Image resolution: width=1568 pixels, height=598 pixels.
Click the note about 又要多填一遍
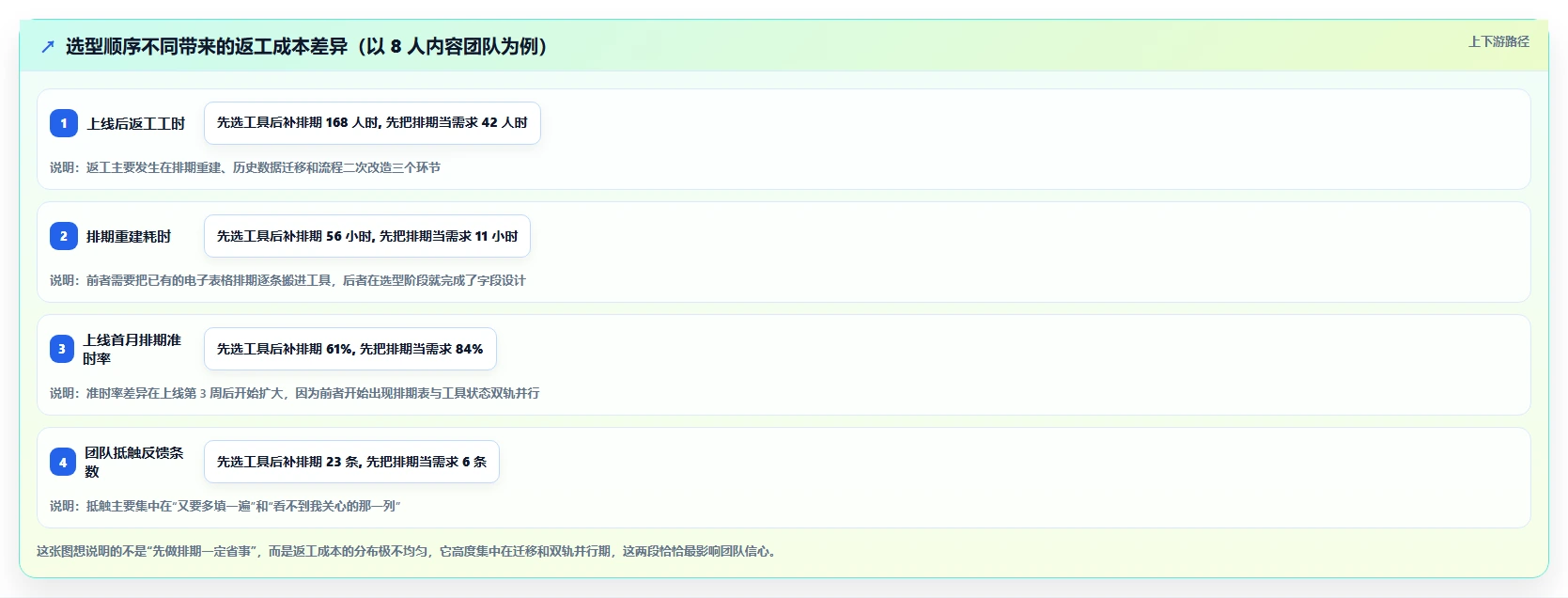tap(225, 506)
